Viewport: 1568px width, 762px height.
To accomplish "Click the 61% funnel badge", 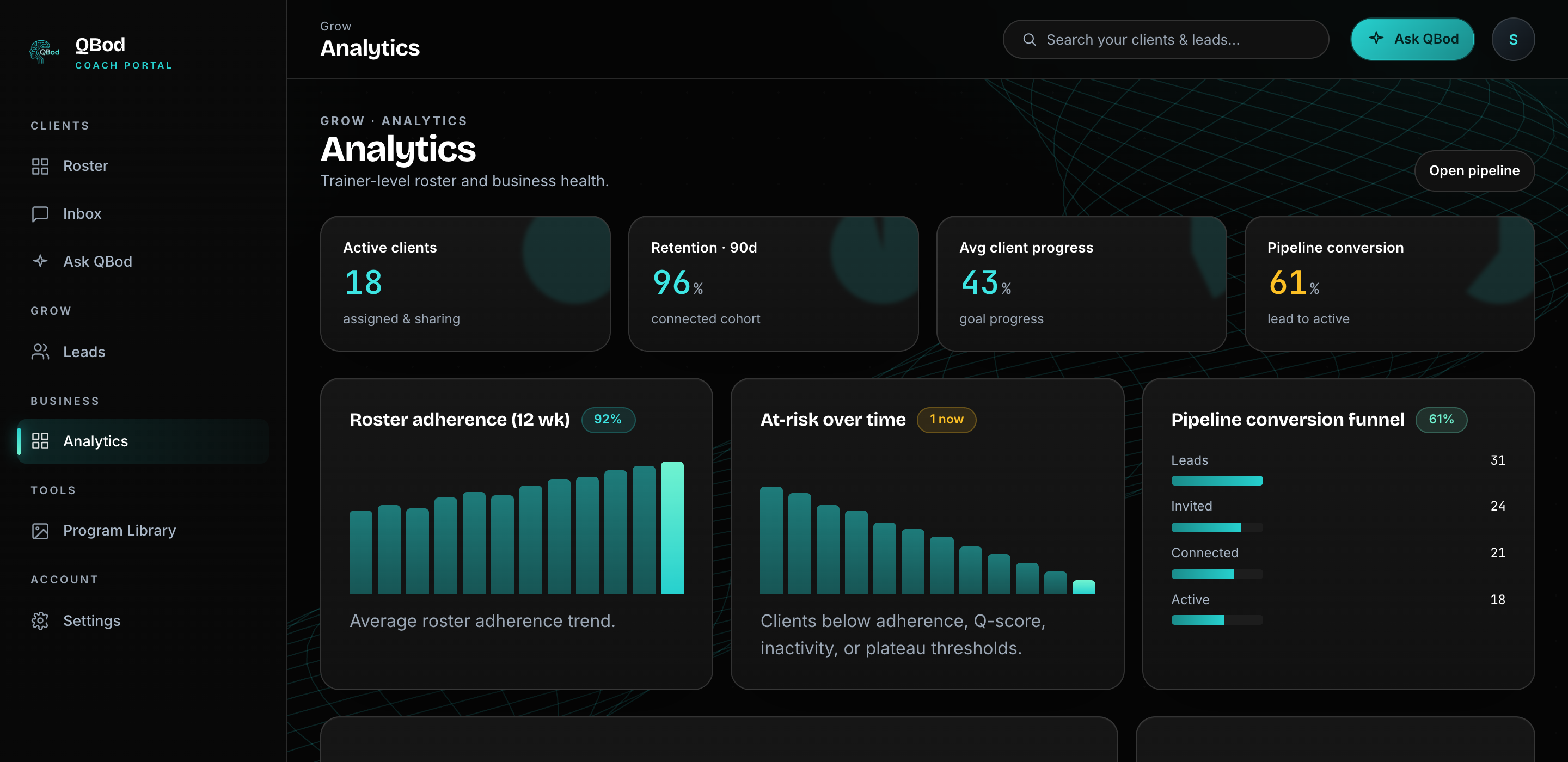I will (x=1441, y=420).
